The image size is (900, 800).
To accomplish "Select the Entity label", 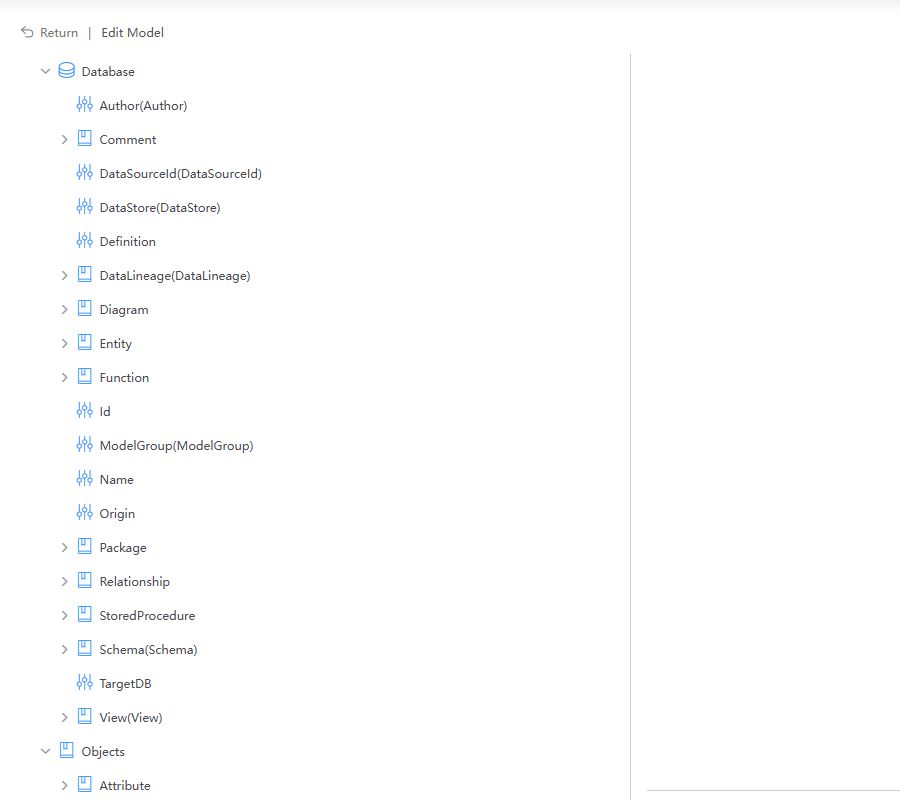I will tap(115, 344).
